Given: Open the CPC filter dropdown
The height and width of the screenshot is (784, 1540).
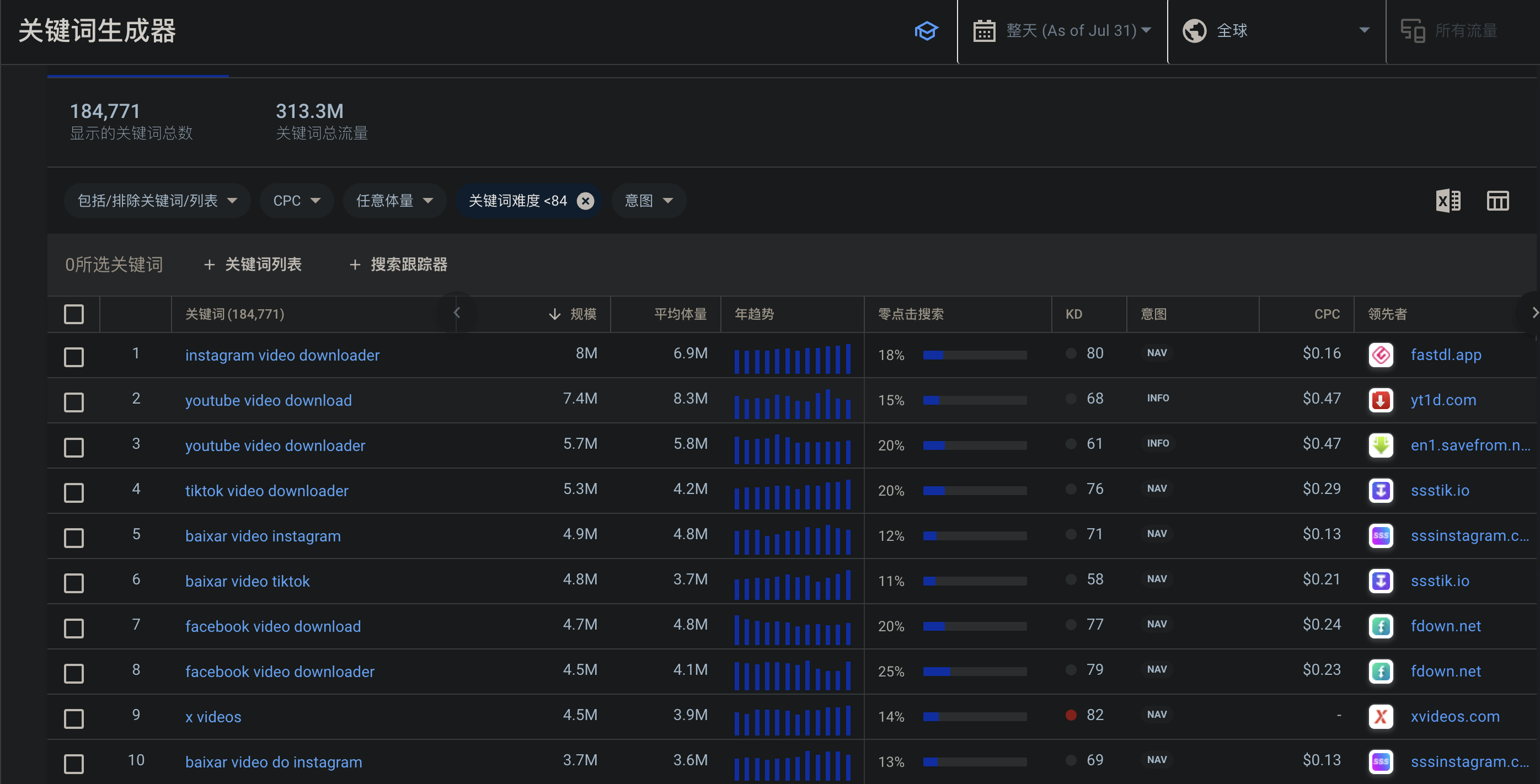Looking at the screenshot, I should pyautogui.click(x=297, y=201).
